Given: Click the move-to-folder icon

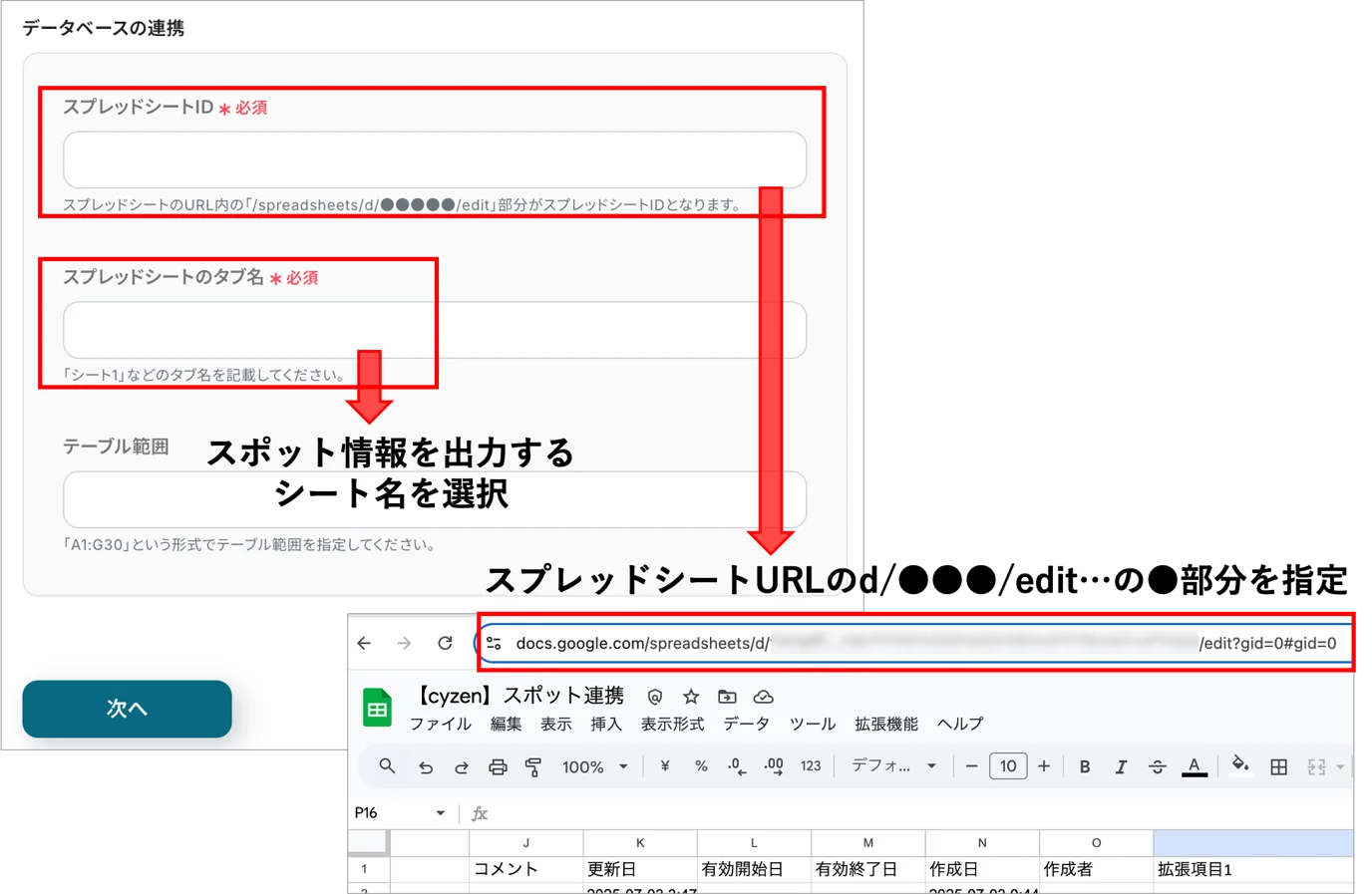Looking at the screenshot, I should pyautogui.click(x=727, y=697).
